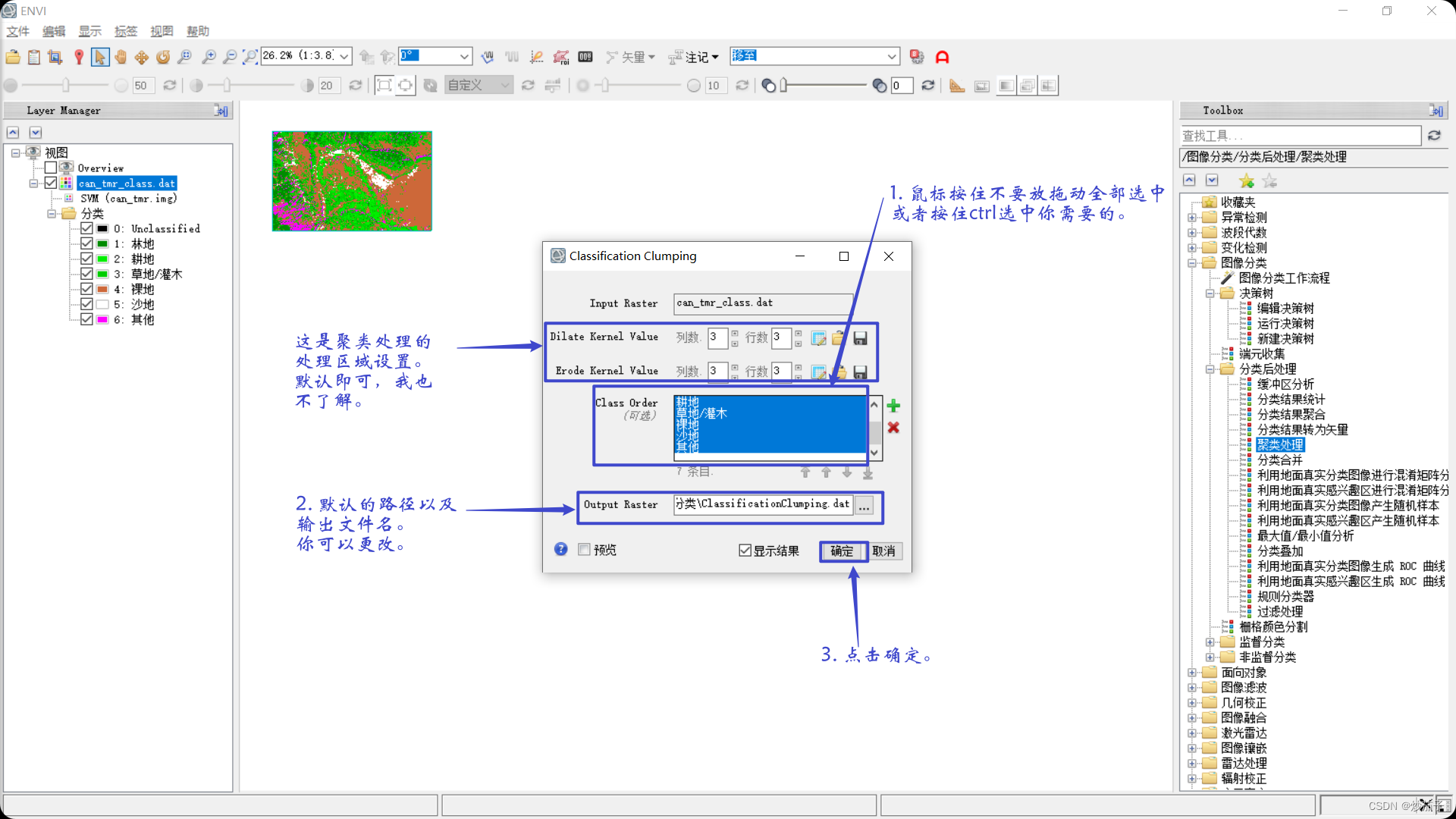1456x819 pixels.
Task: Click the 取消 button
Action: click(x=883, y=551)
